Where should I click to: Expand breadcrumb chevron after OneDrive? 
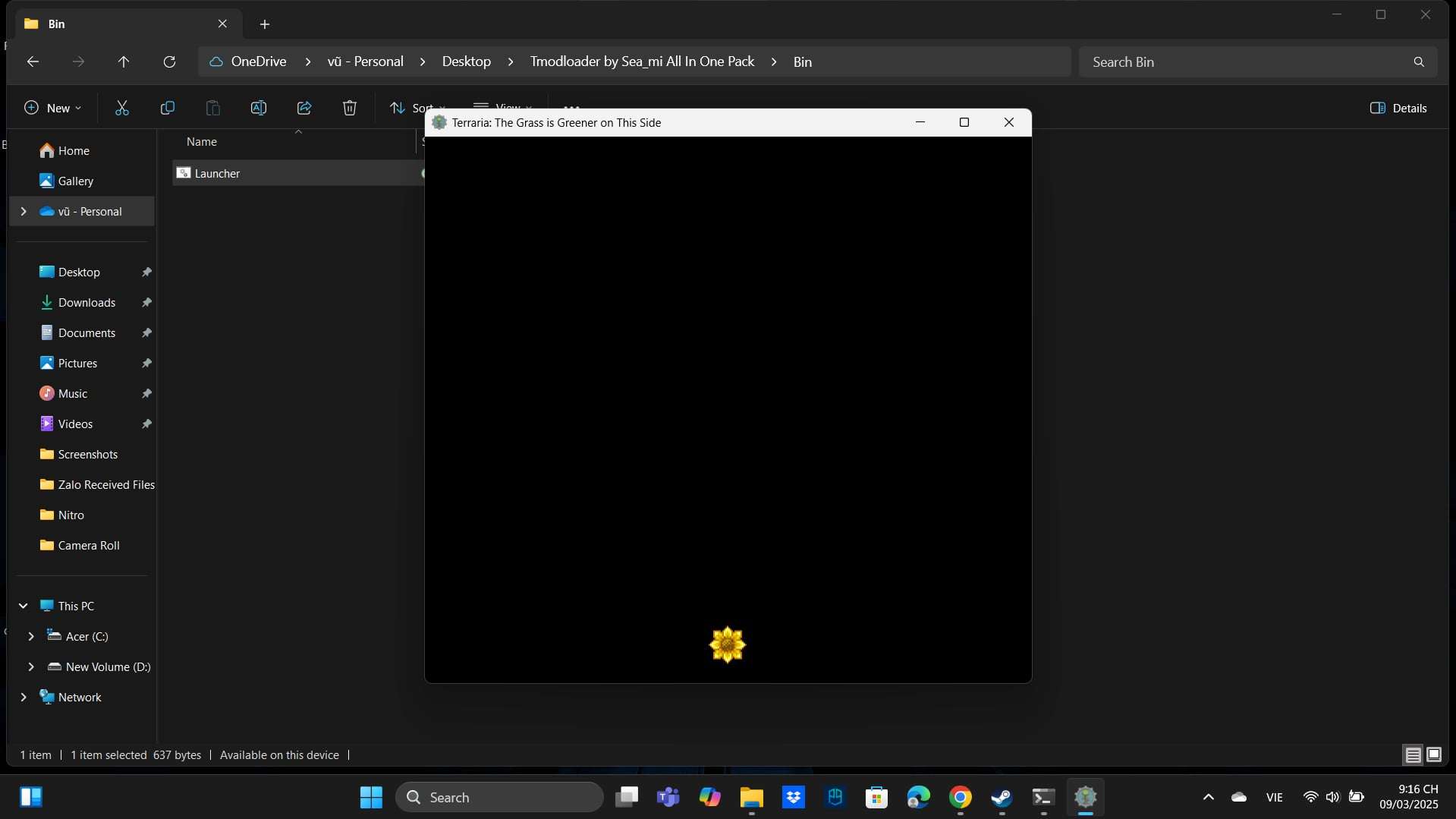(x=307, y=61)
